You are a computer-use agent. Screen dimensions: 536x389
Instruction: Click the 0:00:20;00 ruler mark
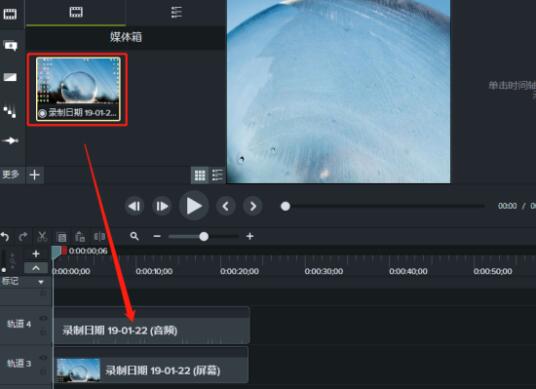[x=239, y=271]
